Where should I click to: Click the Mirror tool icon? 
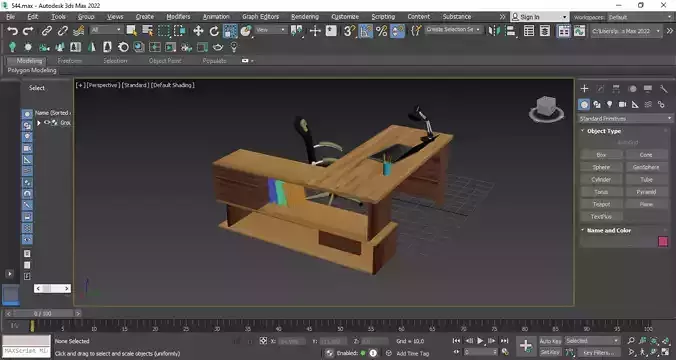tap(494, 31)
